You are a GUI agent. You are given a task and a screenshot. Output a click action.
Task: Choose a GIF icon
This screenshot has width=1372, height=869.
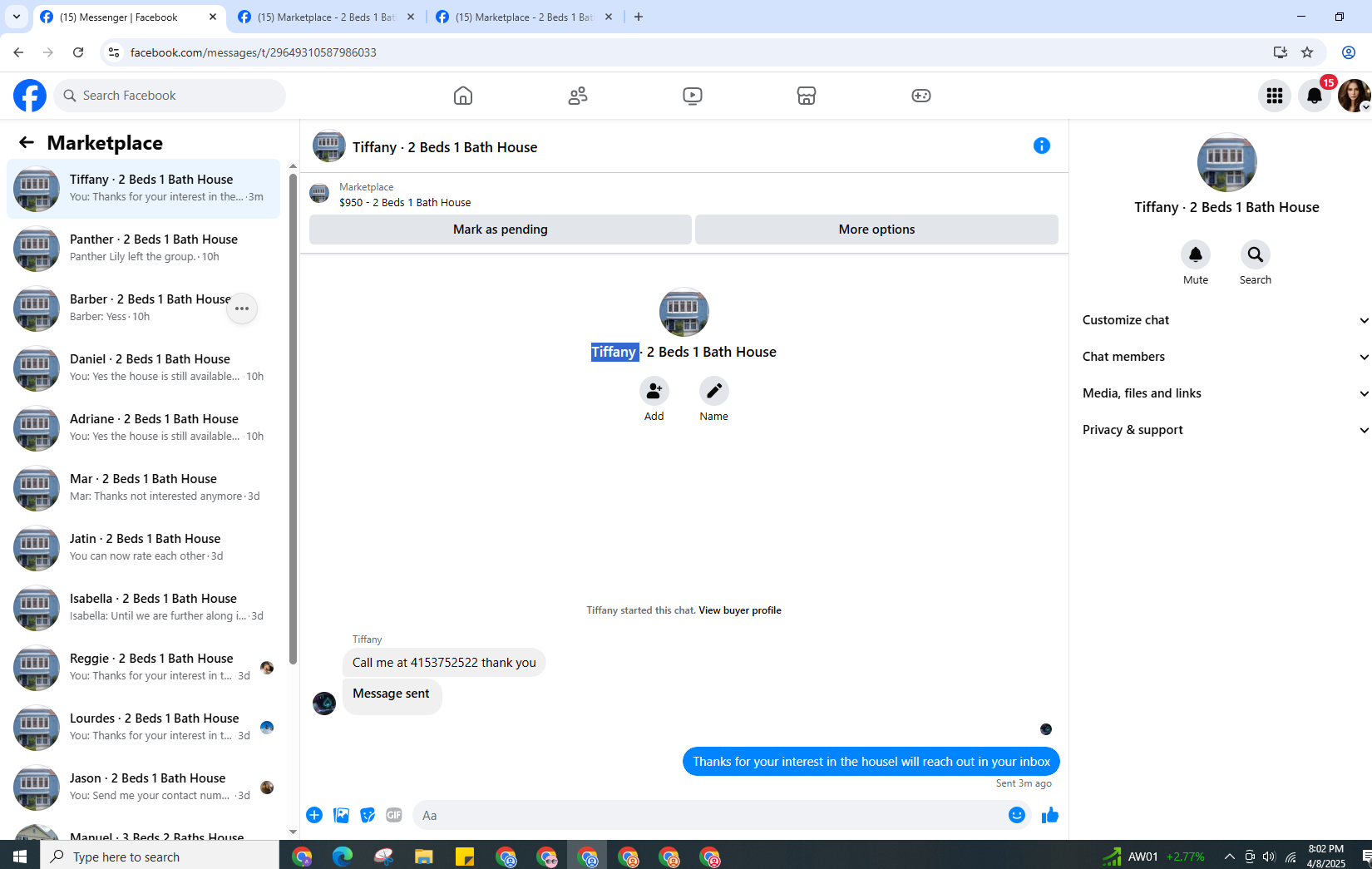(394, 815)
